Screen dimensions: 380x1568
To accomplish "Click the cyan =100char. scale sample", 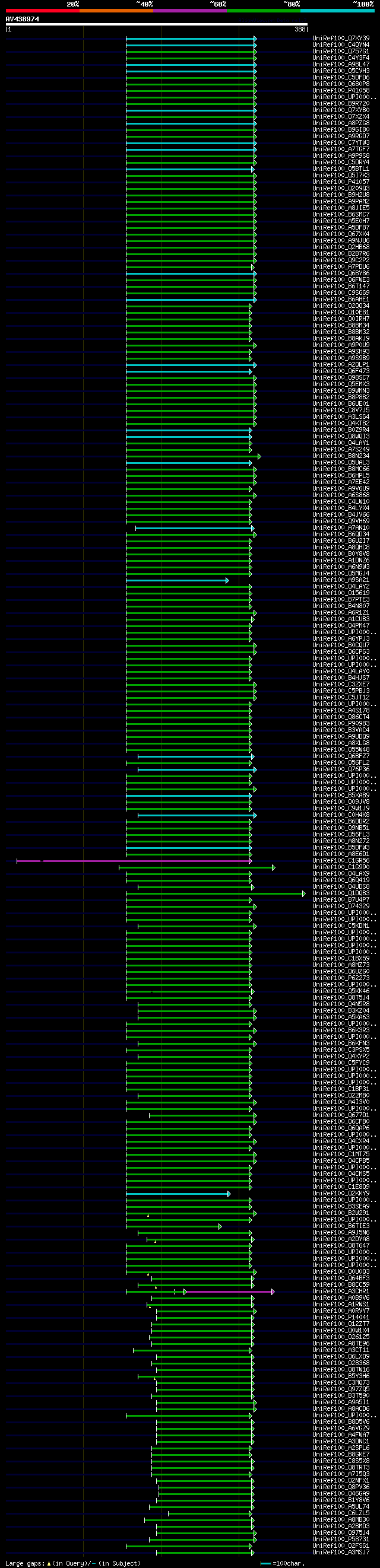I will point(265,1563).
